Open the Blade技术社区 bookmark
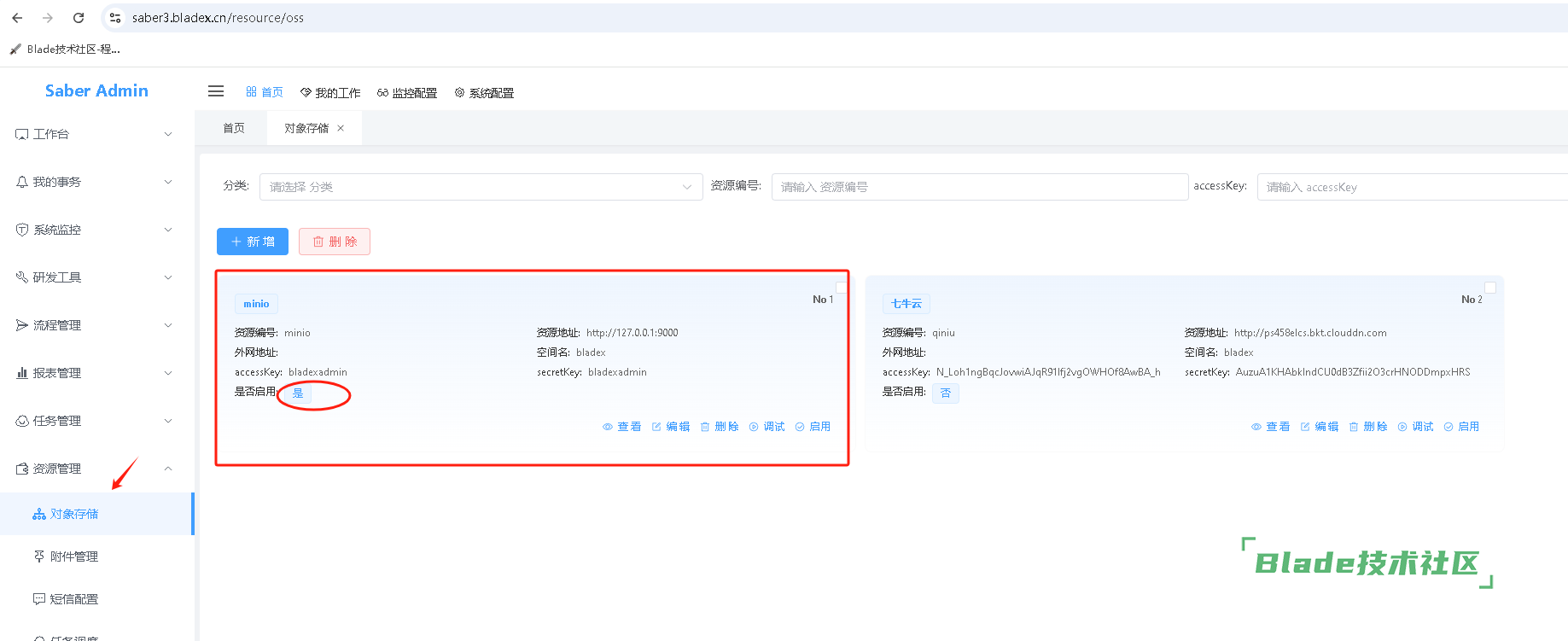 point(65,50)
